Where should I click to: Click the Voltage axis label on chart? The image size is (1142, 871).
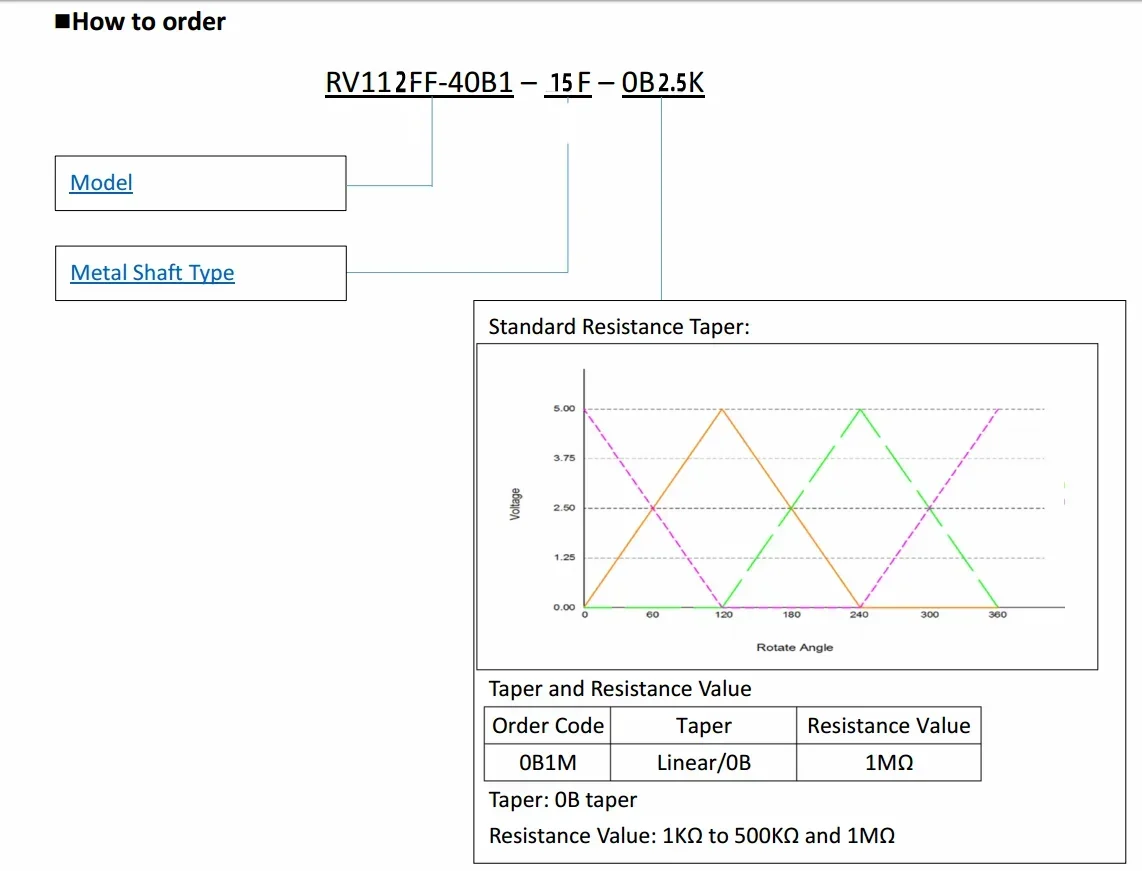point(516,504)
